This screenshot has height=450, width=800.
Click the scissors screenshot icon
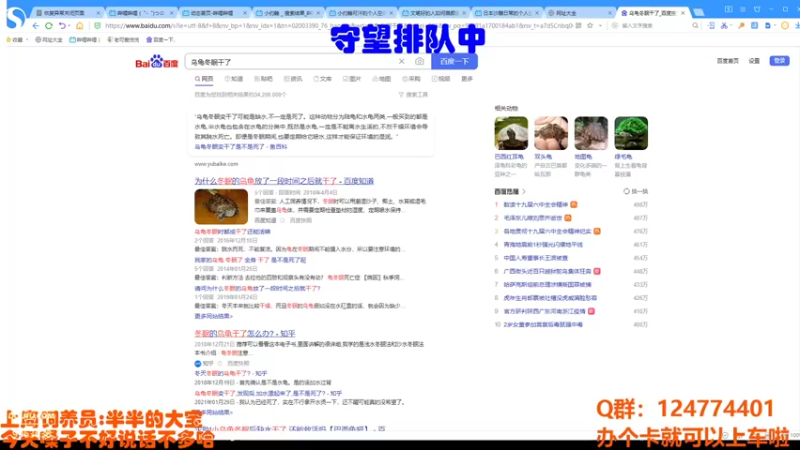[x=724, y=26]
